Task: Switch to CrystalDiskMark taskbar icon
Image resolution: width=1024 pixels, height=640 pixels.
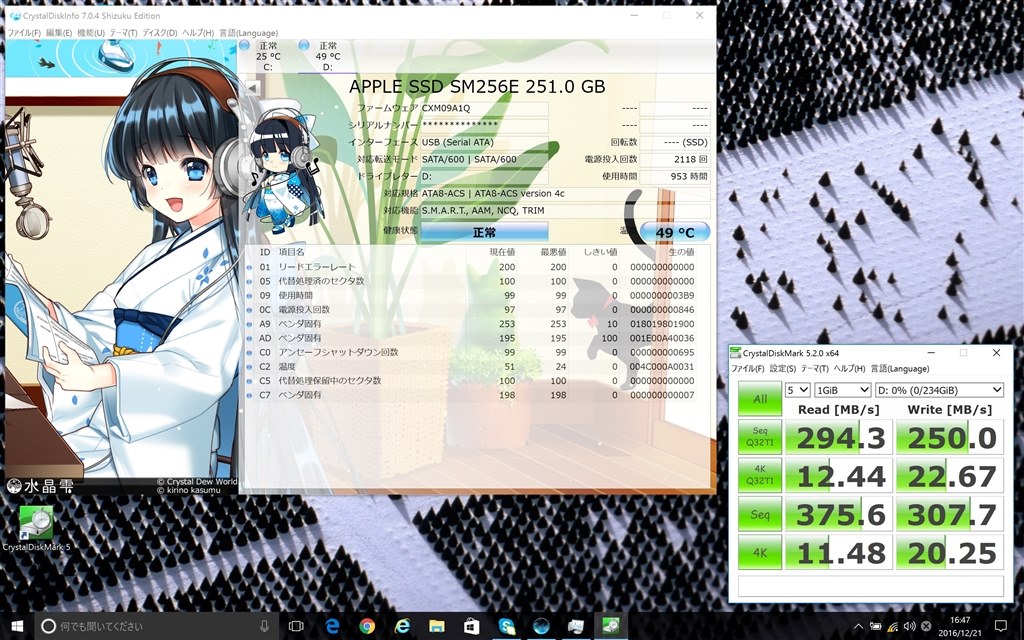Action: click(x=611, y=626)
